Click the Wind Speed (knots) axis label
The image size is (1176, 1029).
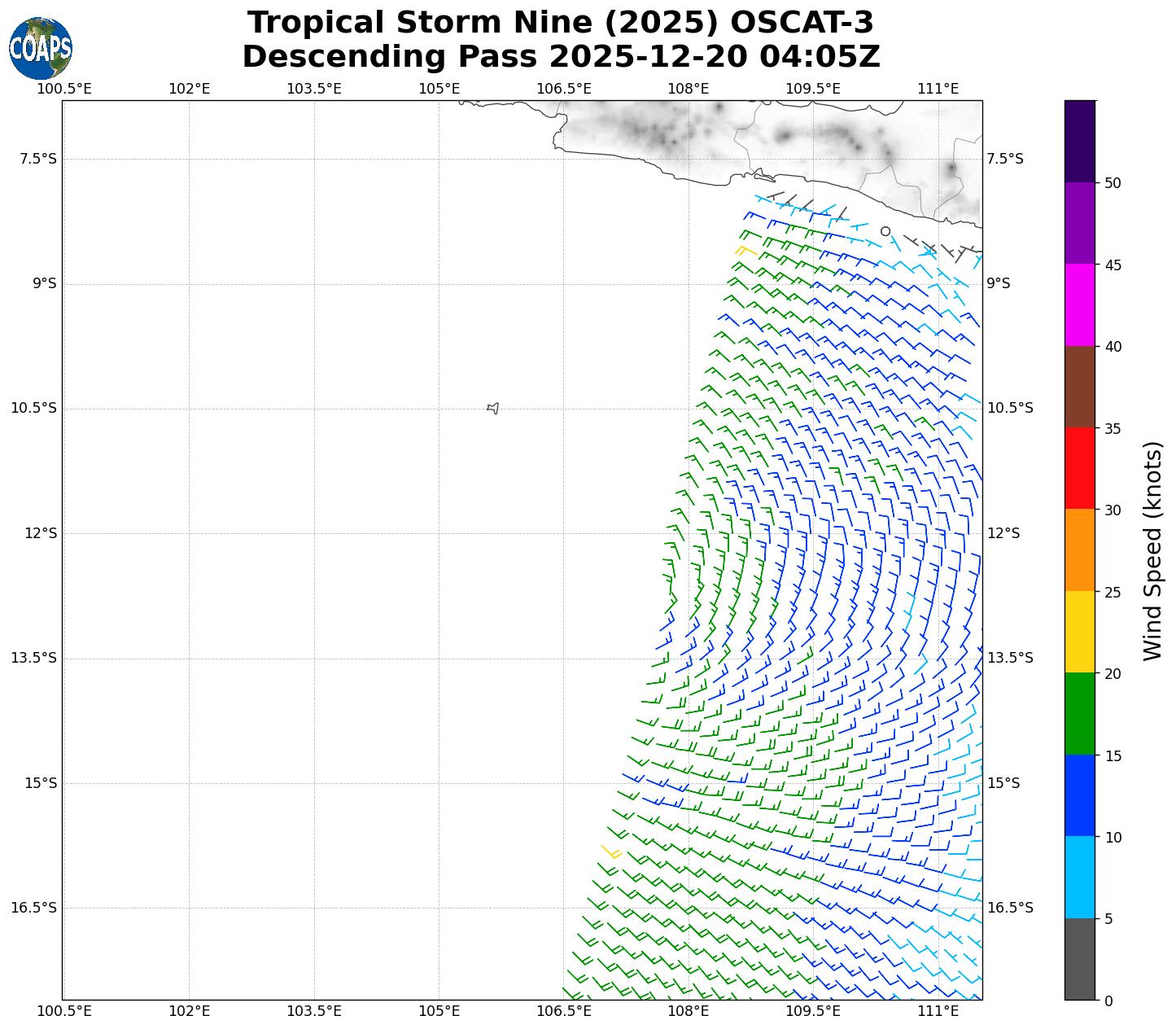(1152, 550)
